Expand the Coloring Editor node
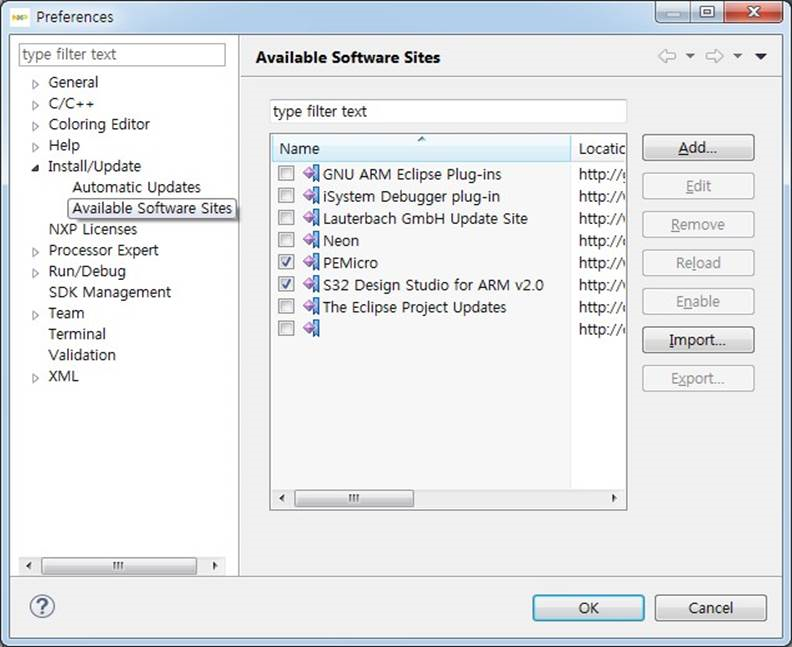Image resolution: width=792 pixels, height=647 pixels. point(35,126)
